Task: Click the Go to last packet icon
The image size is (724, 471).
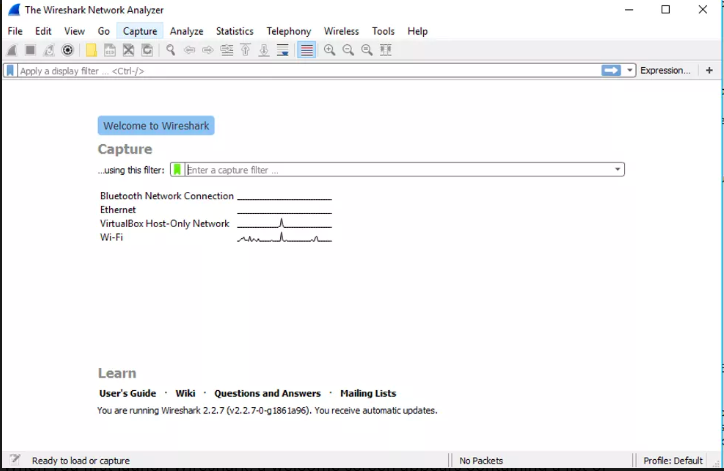Action: (264, 50)
